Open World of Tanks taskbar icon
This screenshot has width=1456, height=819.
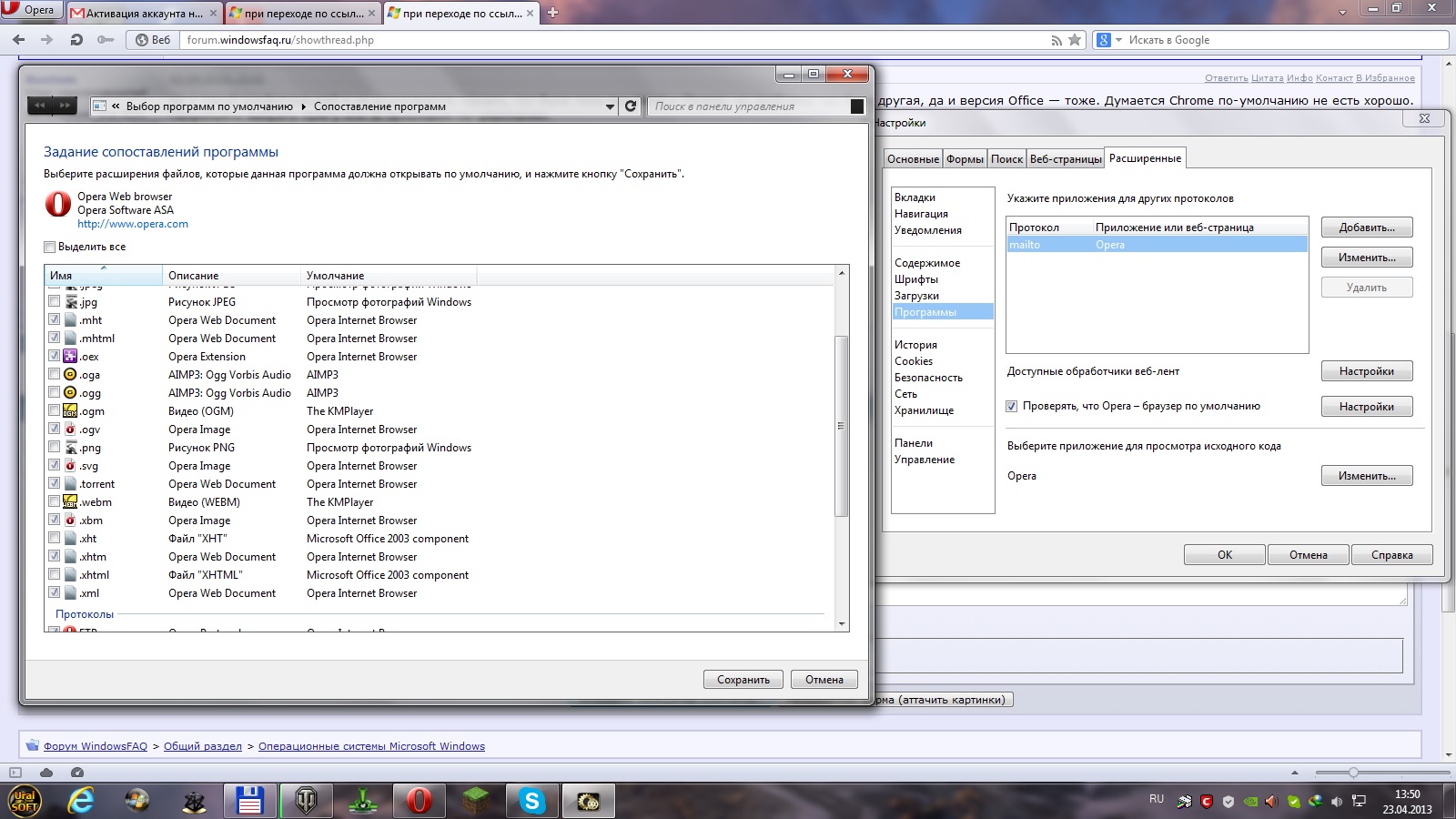(306, 801)
